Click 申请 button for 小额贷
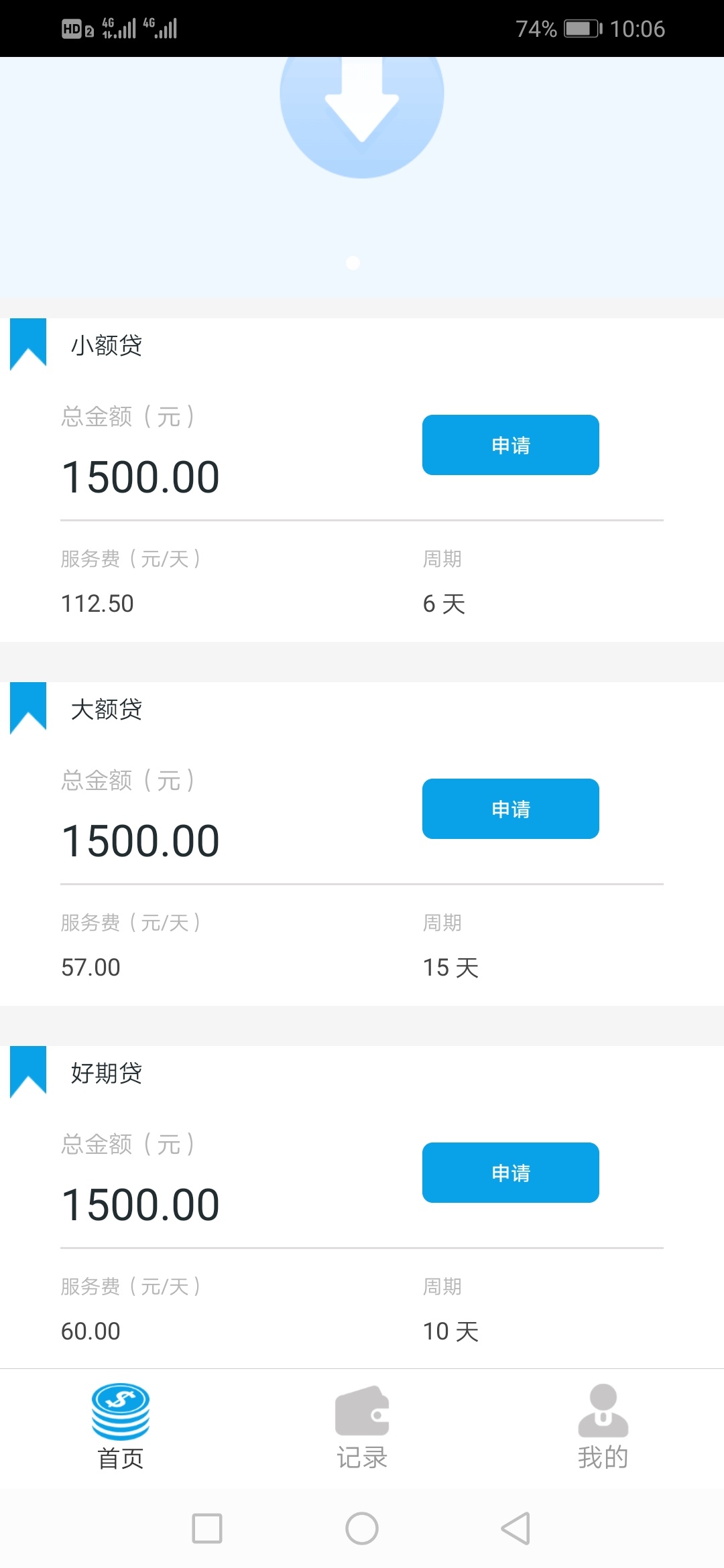The image size is (724, 1568). click(x=511, y=445)
